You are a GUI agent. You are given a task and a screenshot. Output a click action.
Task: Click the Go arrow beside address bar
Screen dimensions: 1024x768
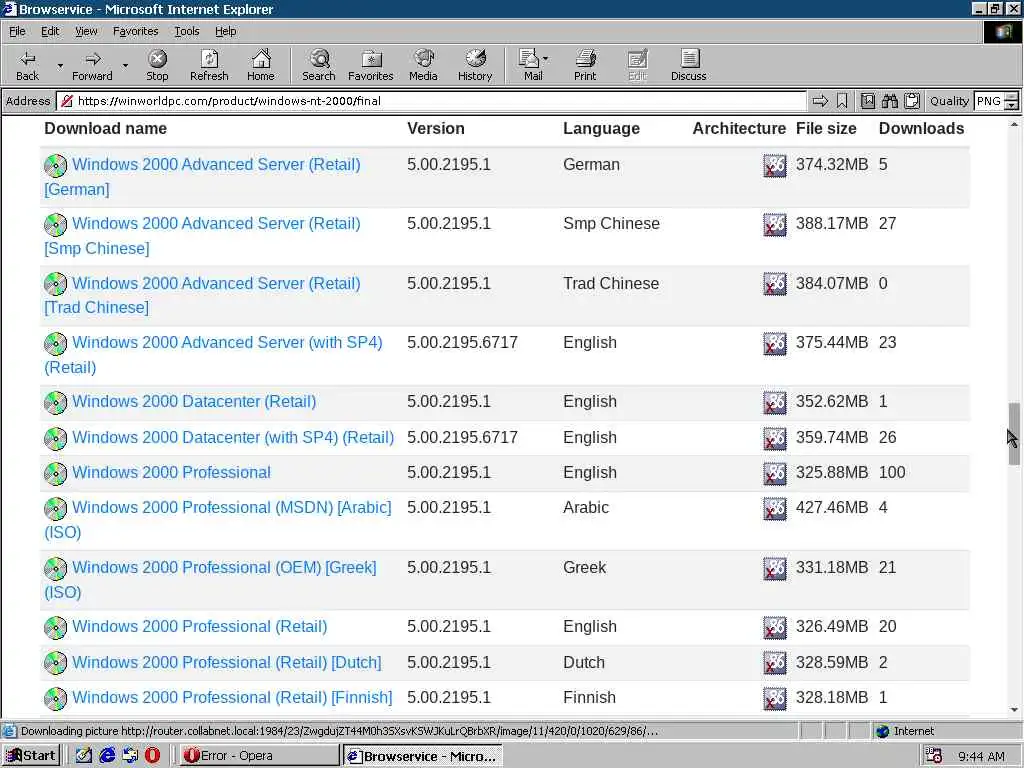pos(820,101)
